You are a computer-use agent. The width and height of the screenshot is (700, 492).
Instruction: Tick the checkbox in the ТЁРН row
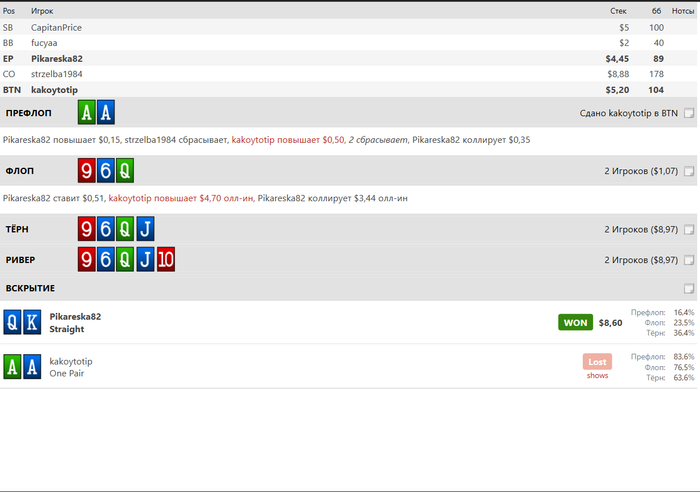(x=689, y=229)
